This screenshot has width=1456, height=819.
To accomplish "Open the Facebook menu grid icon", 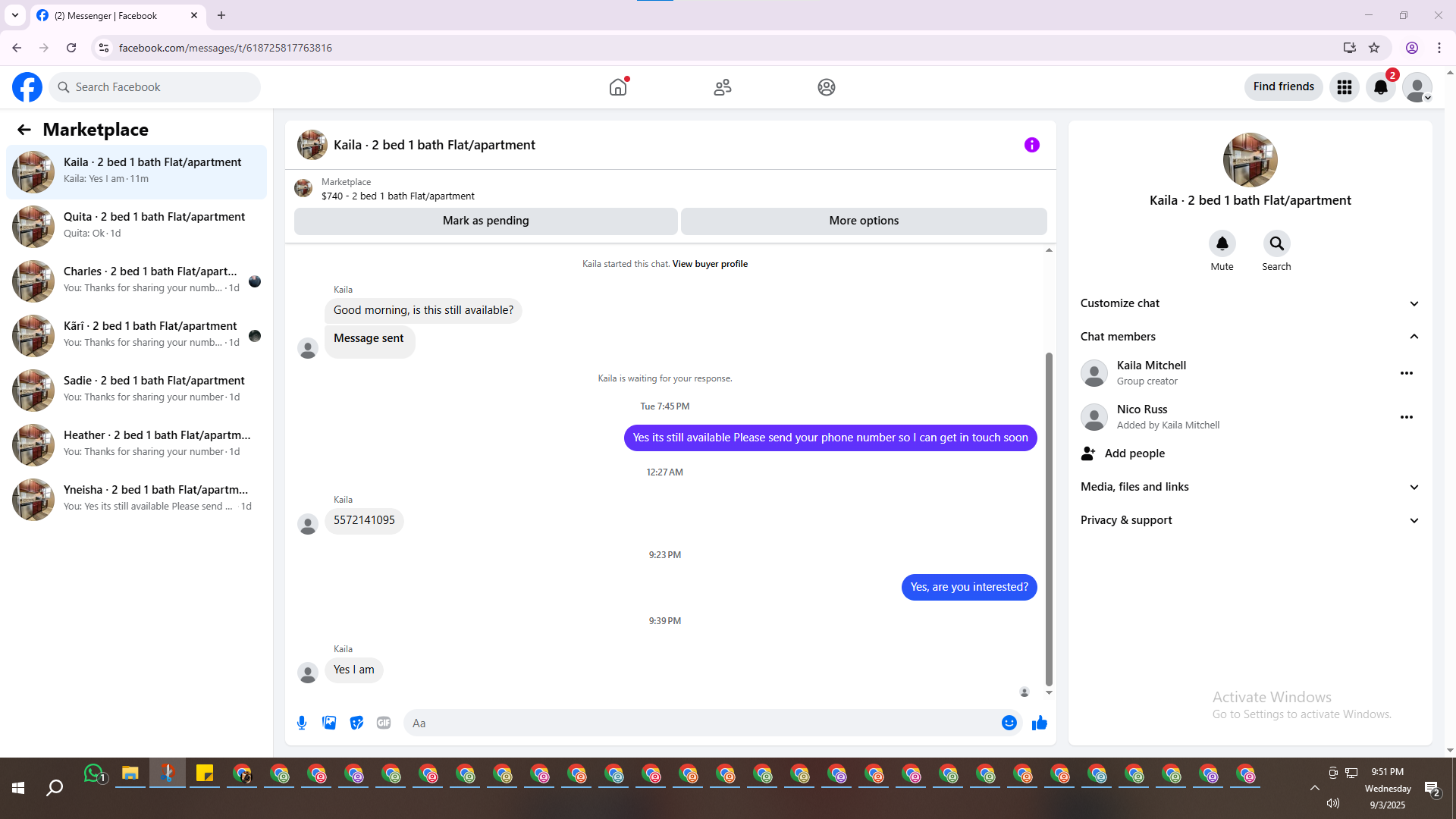I will point(1345,87).
